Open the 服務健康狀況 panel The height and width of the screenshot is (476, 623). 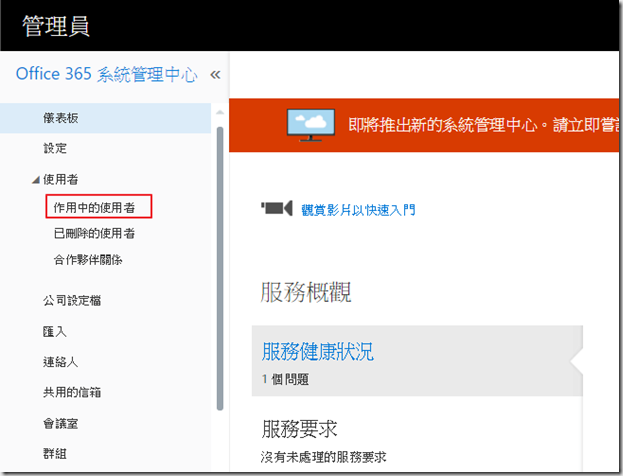click(318, 352)
